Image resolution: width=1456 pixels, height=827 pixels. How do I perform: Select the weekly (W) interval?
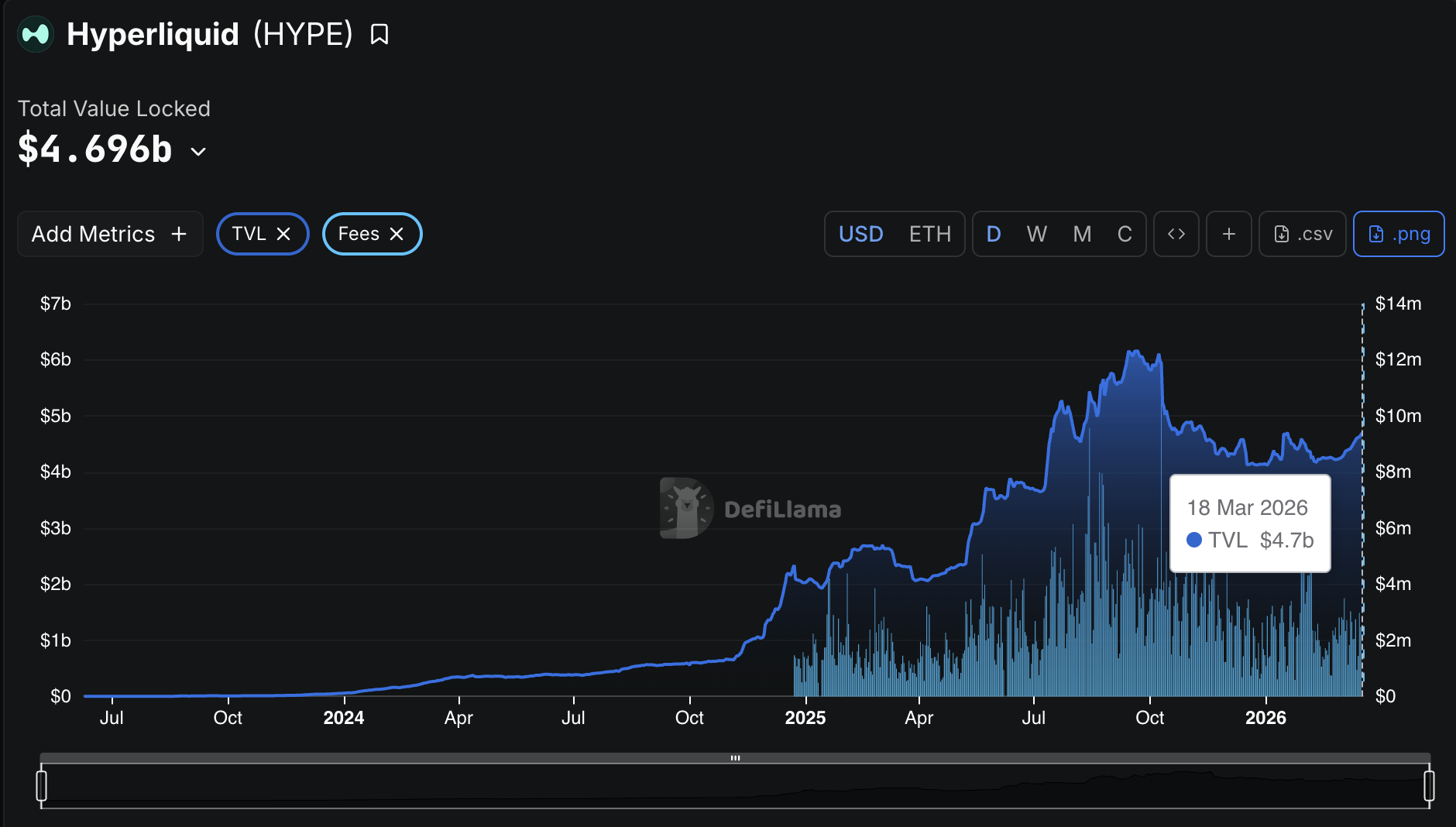tap(1036, 234)
